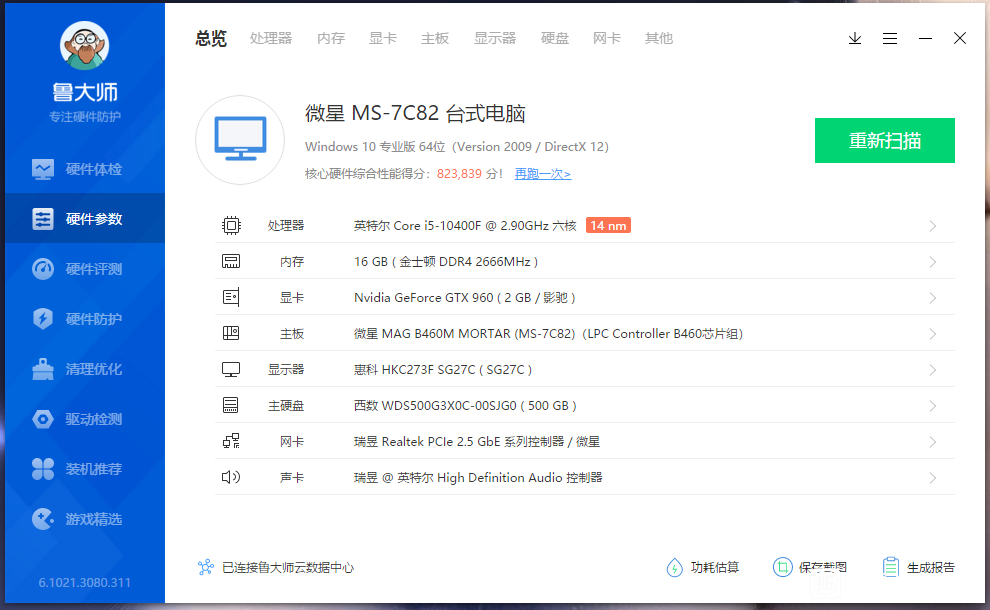This screenshot has height=610, width=990.
Task: Switch to the 其他 top tab
Action: 659,39
